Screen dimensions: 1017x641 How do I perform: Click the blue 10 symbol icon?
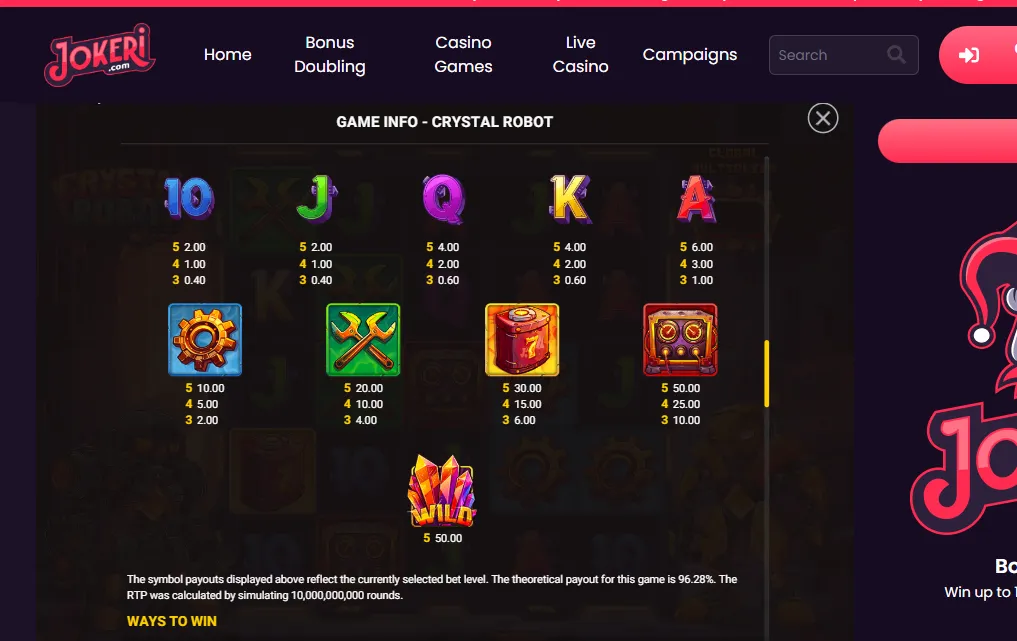click(189, 198)
